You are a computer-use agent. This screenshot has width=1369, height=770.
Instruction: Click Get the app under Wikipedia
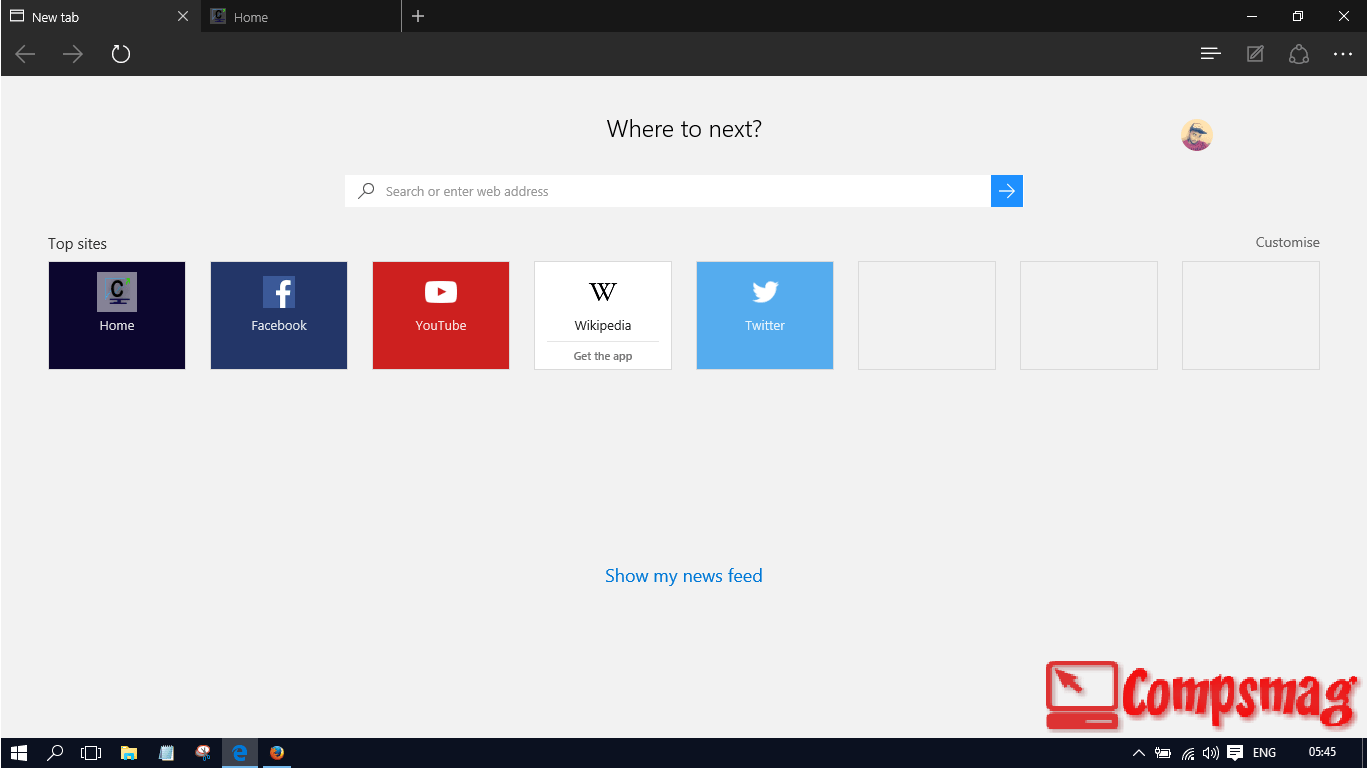[603, 356]
